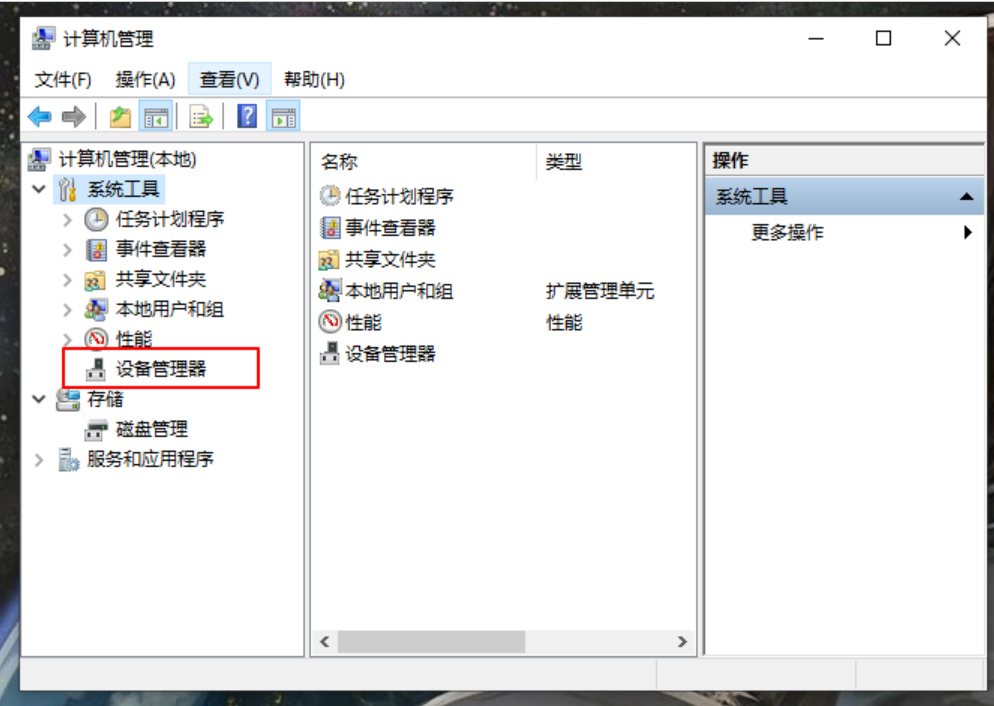Image resolution: width=994 pixels, height=706 pixels.
Task: Toggle the Action pane toolbar button
Action: coord(283,117)
